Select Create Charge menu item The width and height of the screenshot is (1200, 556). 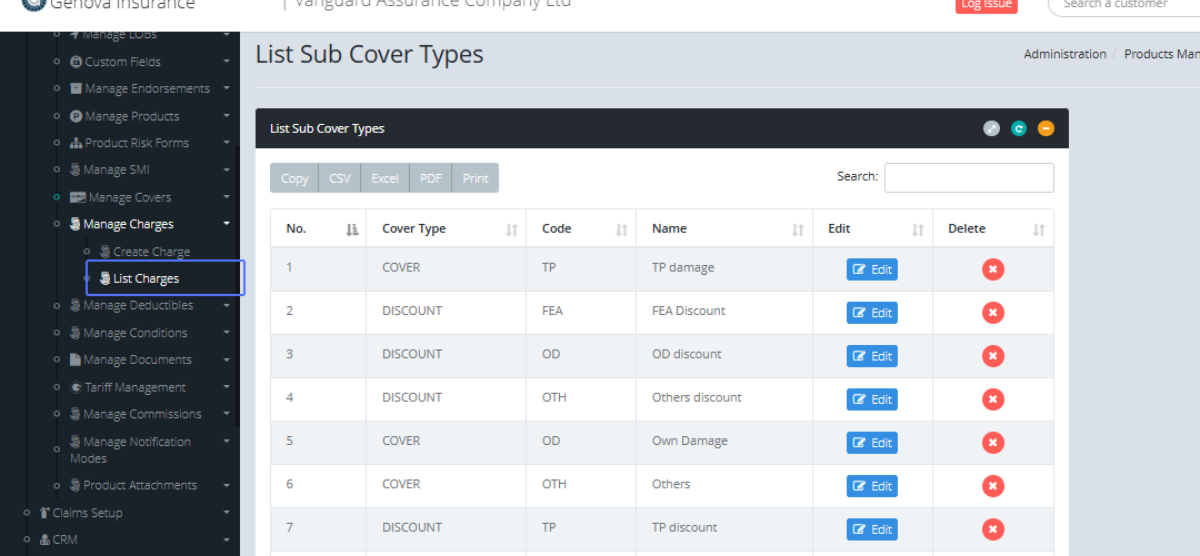pos(151,252)
